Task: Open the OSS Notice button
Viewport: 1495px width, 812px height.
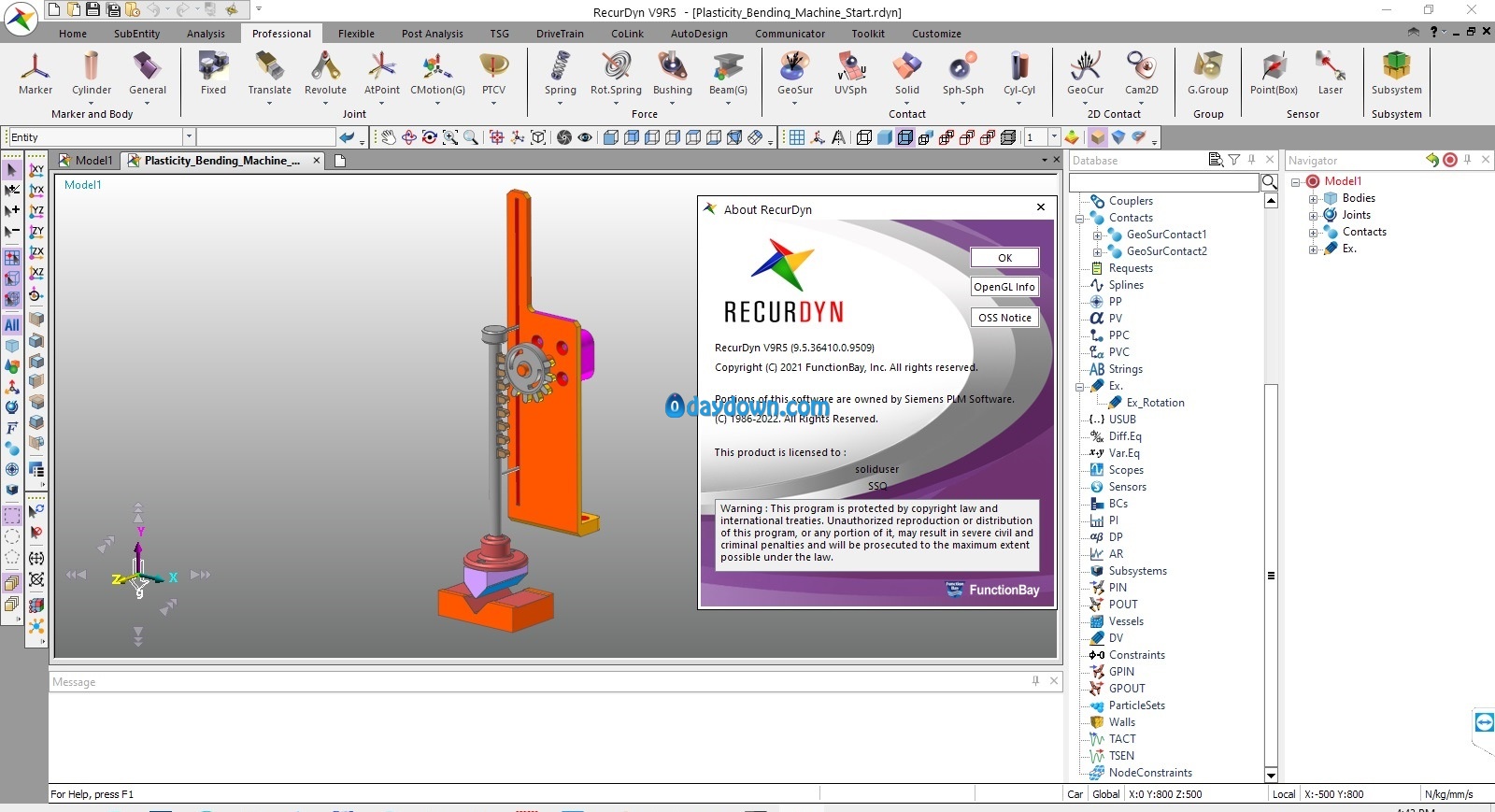Action: [1004, 318]
